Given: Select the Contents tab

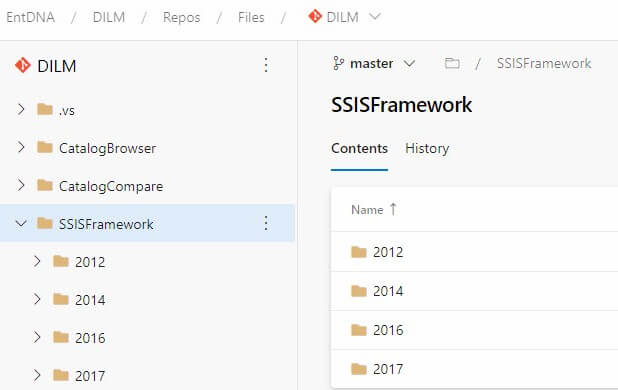Looking at the screenshot, I should coord(359,149).
